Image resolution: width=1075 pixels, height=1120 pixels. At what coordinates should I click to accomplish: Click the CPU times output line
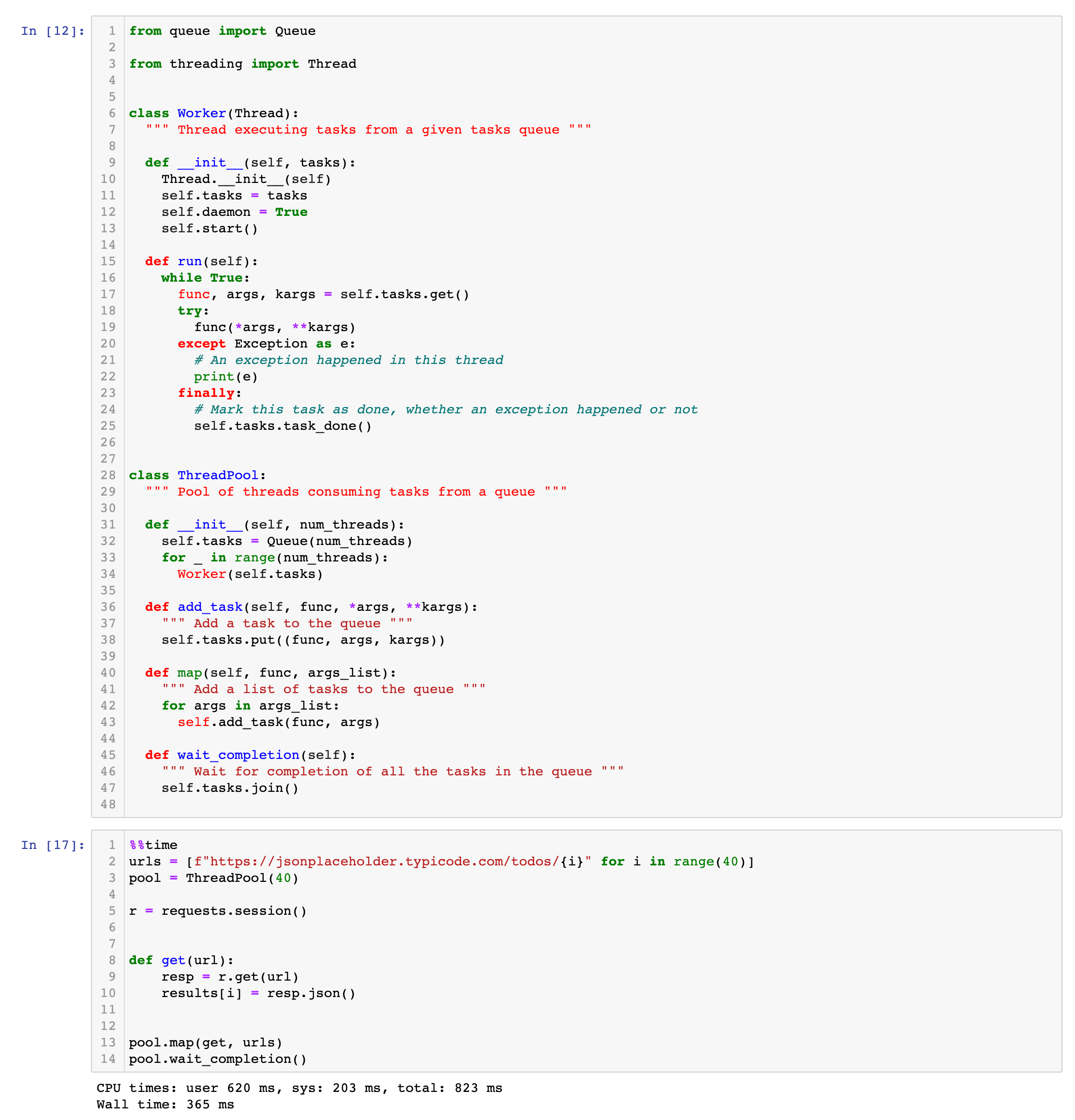pyautogui.click(x=299, y=1088)
